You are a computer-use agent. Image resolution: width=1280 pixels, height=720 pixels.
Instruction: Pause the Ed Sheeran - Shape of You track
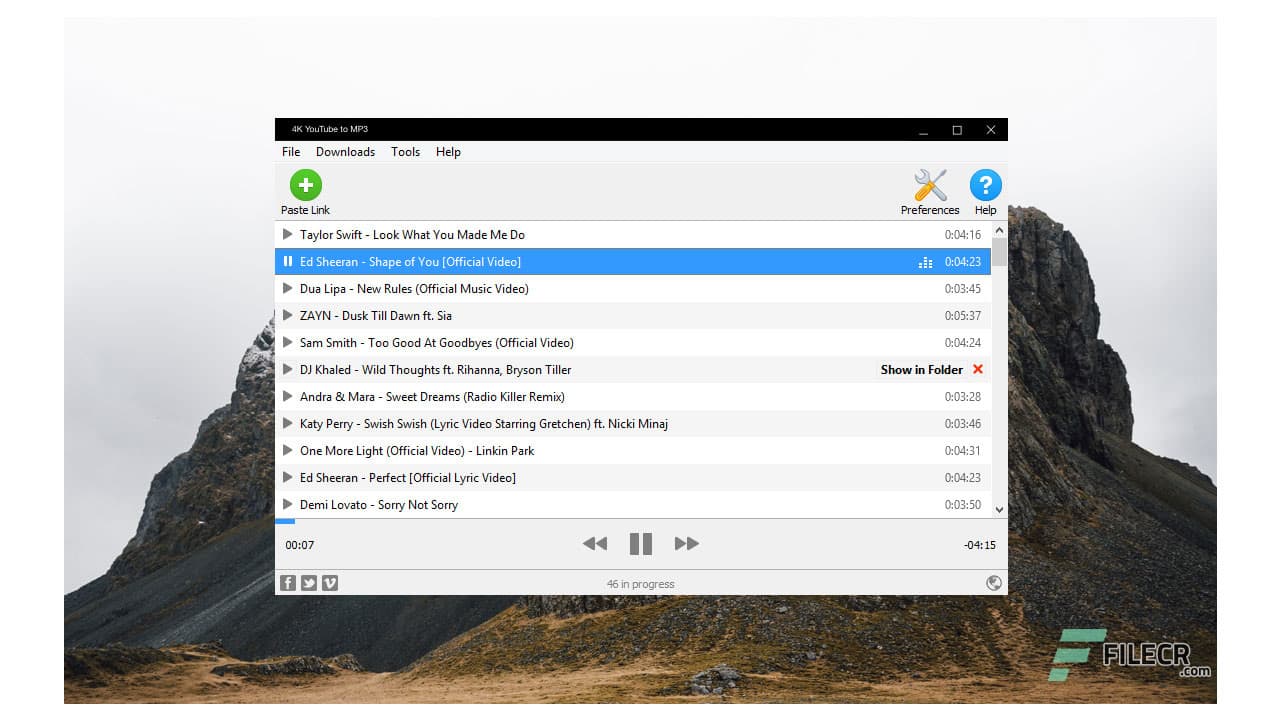290,262
